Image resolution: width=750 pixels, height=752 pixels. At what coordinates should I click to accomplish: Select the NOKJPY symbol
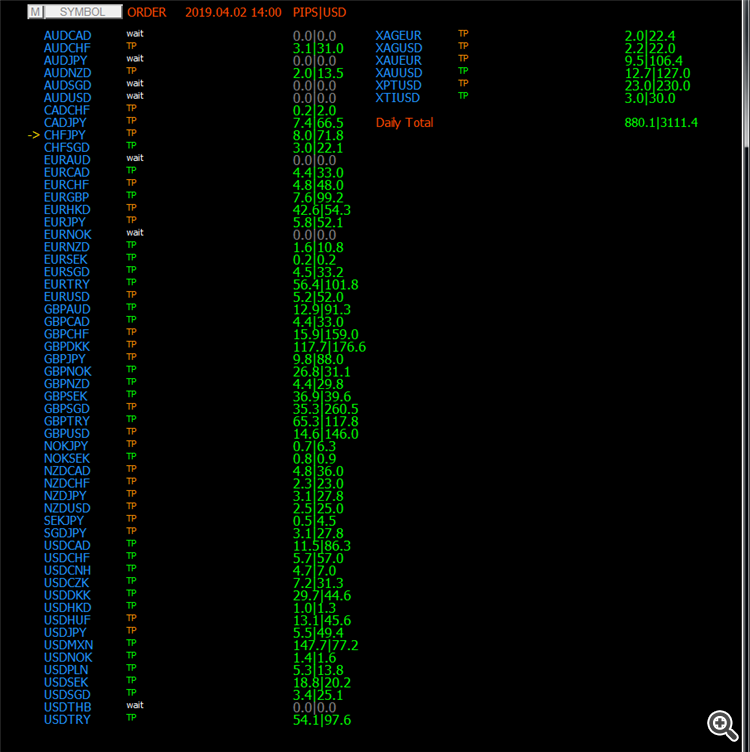point(66,446)
